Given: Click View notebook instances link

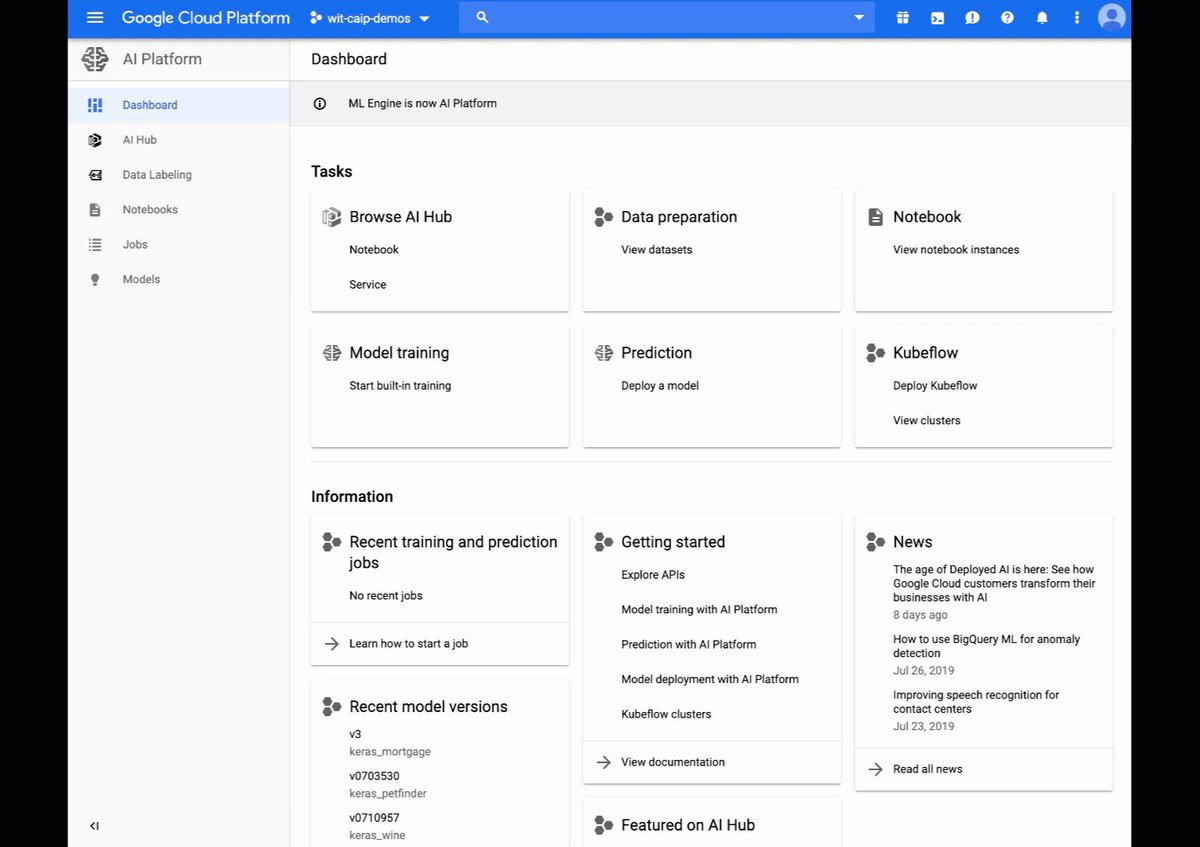Looking at the screenshot, I should pos(956,250).
